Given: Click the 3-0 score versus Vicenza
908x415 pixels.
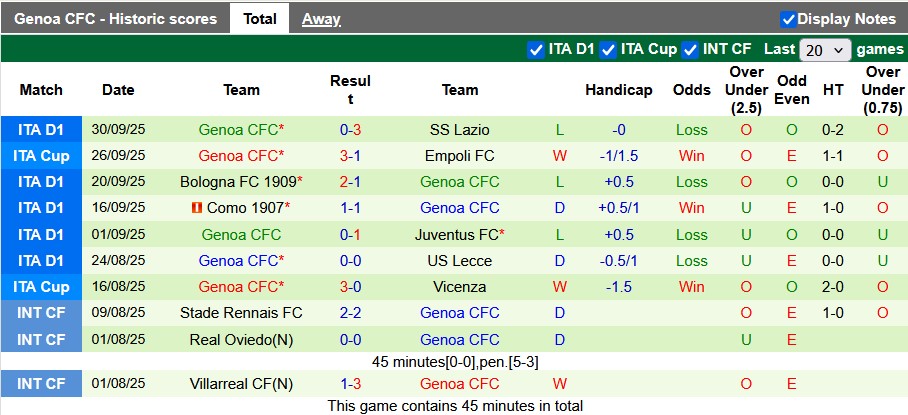Looking at the screenshot, I should (350, 286).
